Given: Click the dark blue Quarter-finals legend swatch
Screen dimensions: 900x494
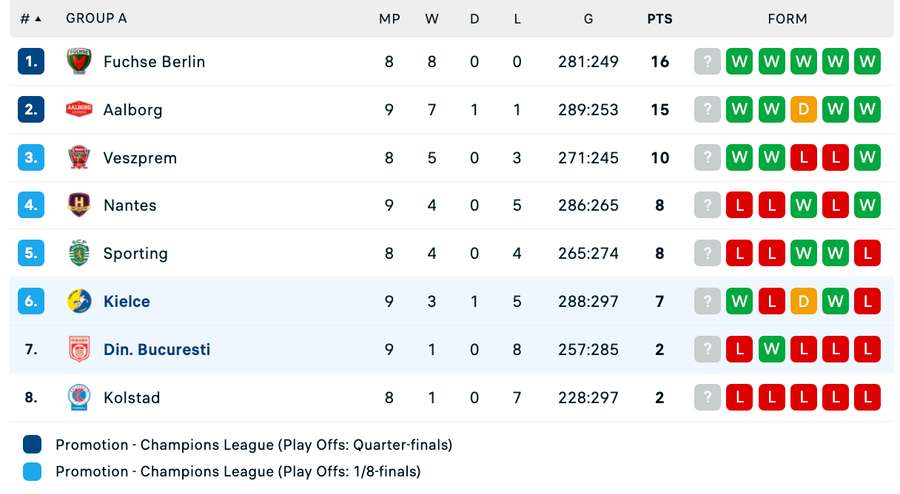Looking at the screenshot, I should point(32,444).
